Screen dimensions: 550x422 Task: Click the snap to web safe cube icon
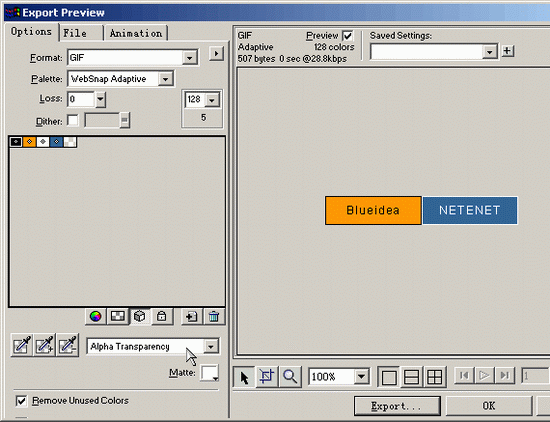(x=140, y=317)
